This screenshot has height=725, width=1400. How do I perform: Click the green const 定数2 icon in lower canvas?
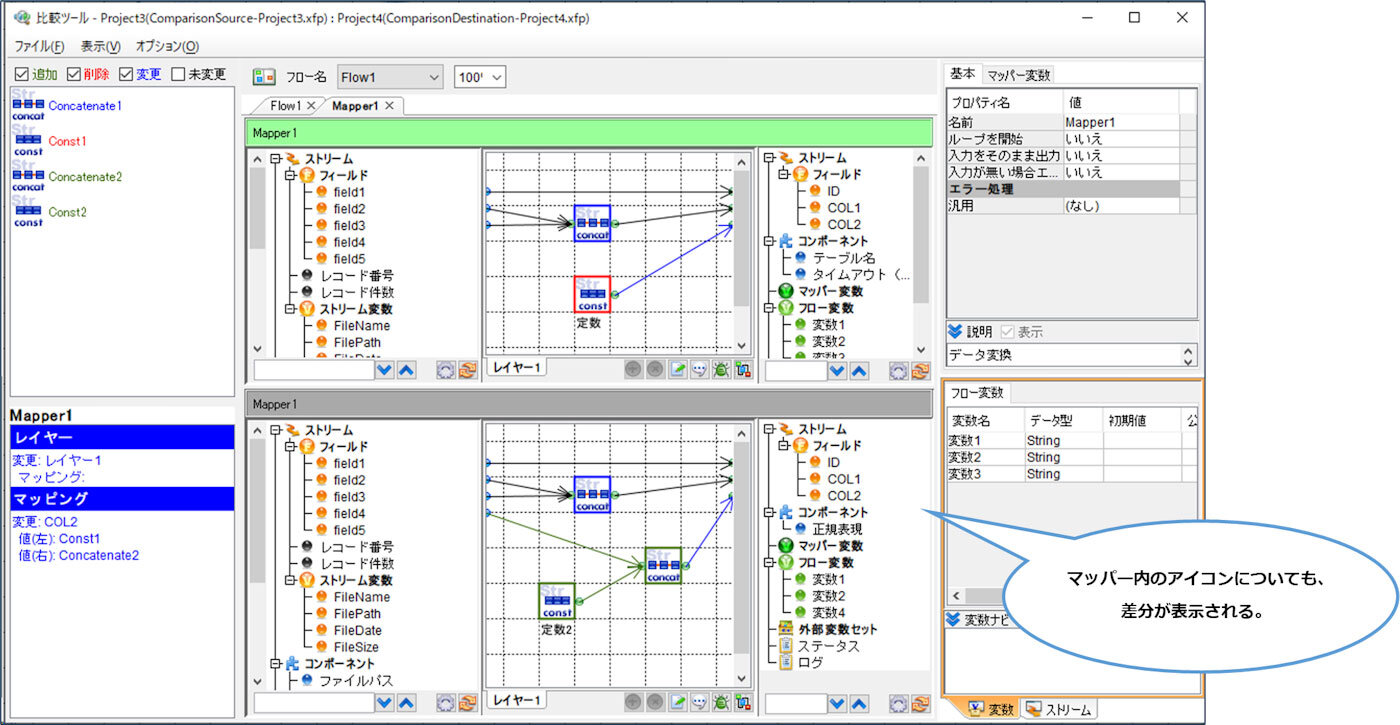tap(556, 601)
